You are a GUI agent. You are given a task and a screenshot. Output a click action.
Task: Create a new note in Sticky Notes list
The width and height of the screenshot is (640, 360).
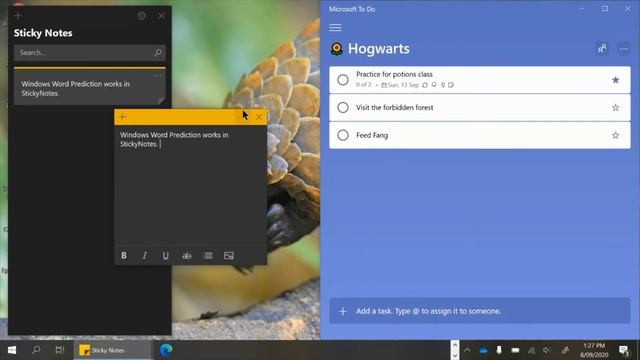point(18,16)
